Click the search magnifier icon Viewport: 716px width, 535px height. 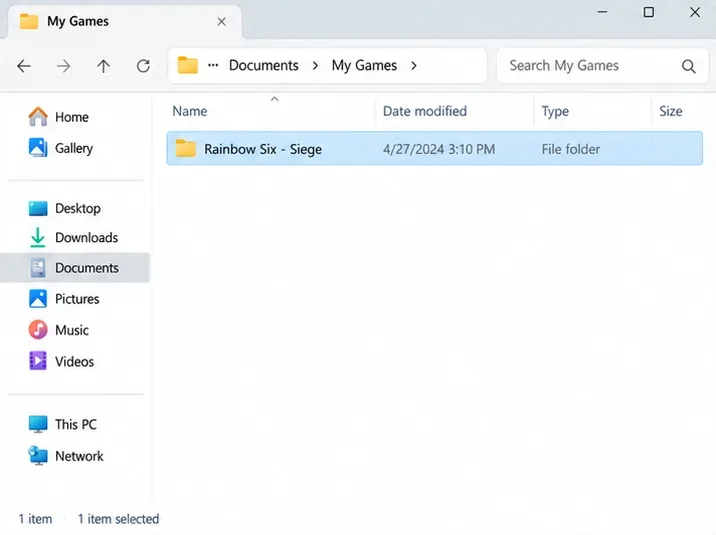click(689, 66)
